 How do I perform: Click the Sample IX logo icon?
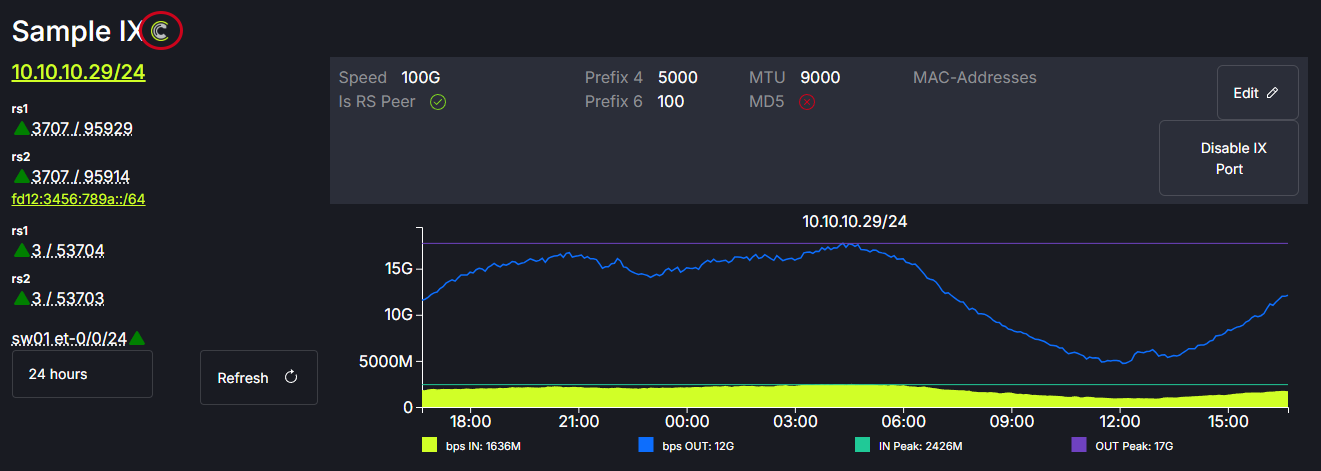[162, 31]
